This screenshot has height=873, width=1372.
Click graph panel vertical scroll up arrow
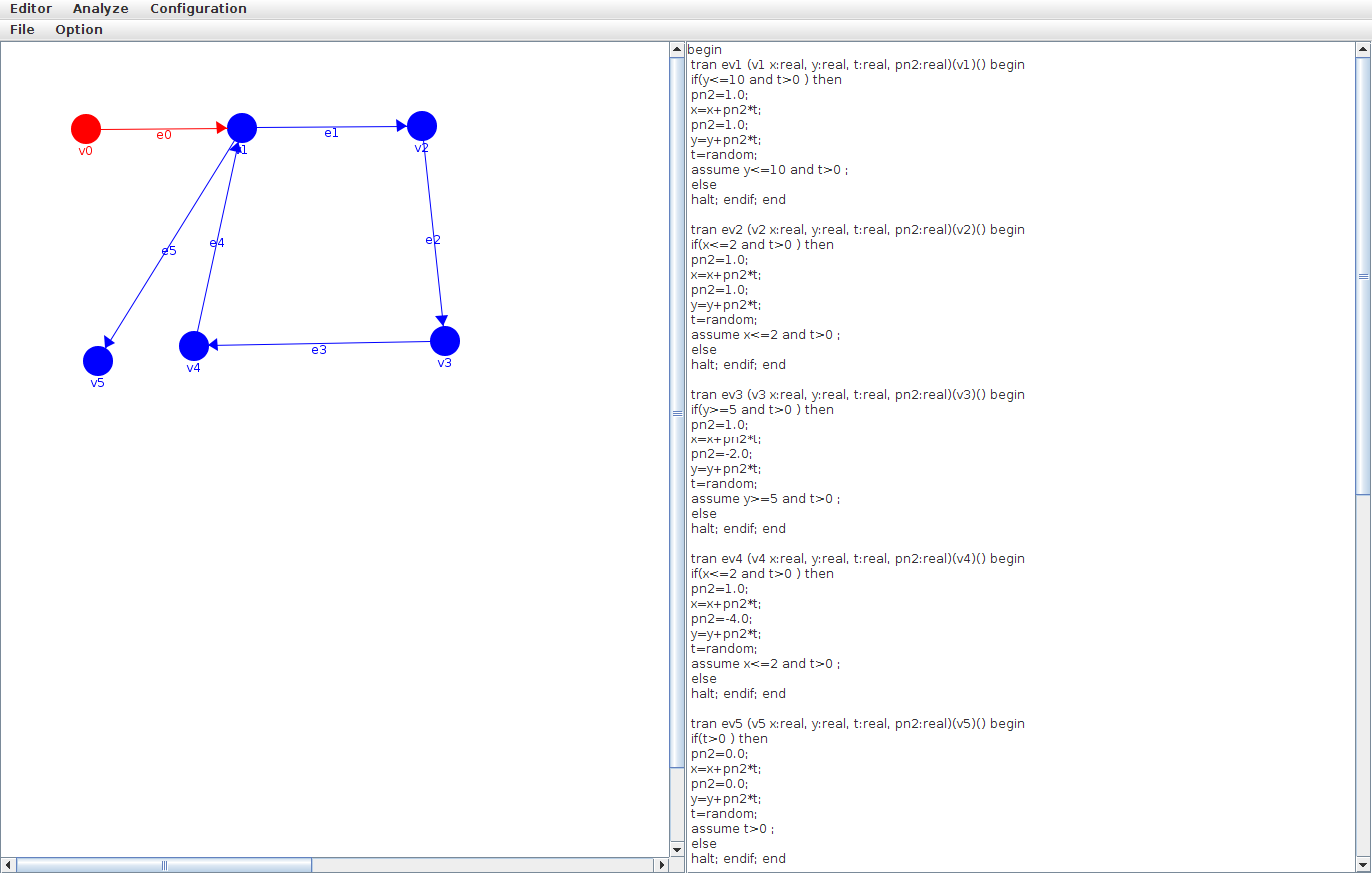677,49
